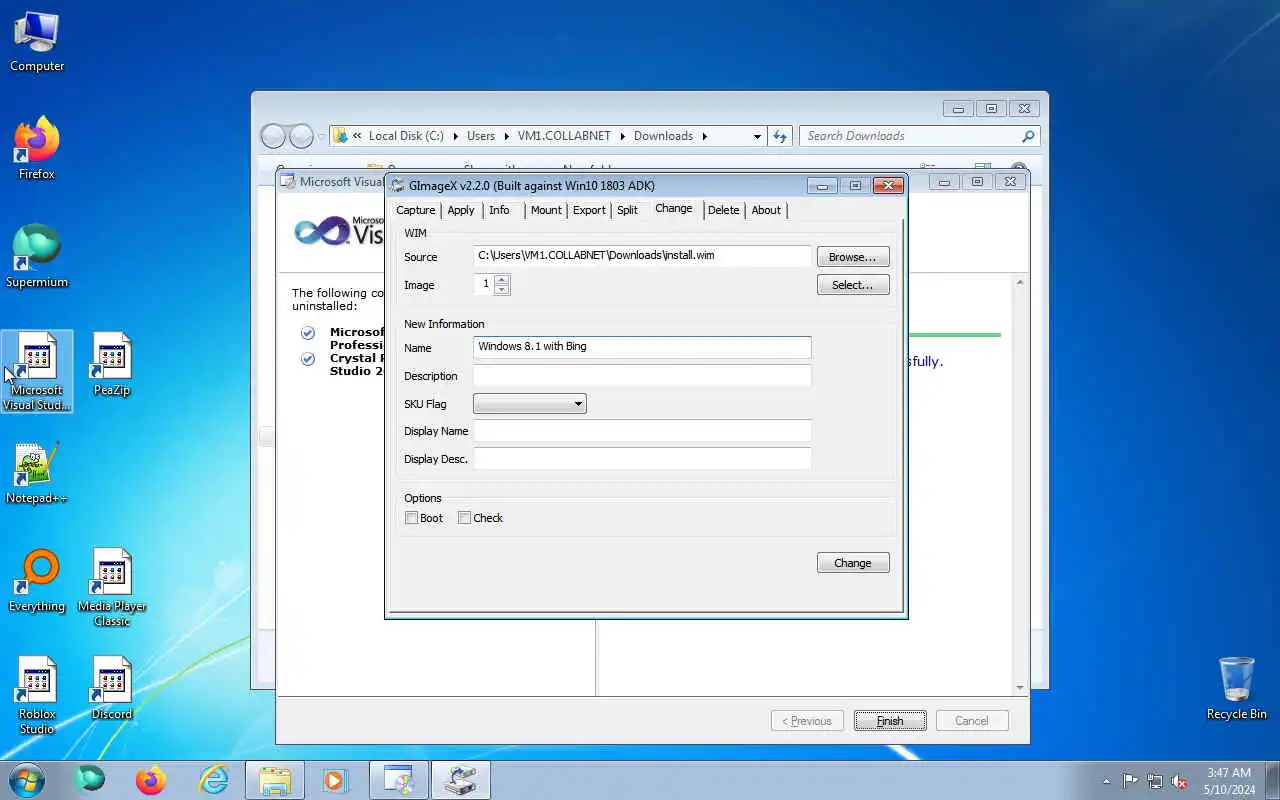Screen dimensions: 1280x800
Task: Click in the Display Name field
Action: click(642, 431)
